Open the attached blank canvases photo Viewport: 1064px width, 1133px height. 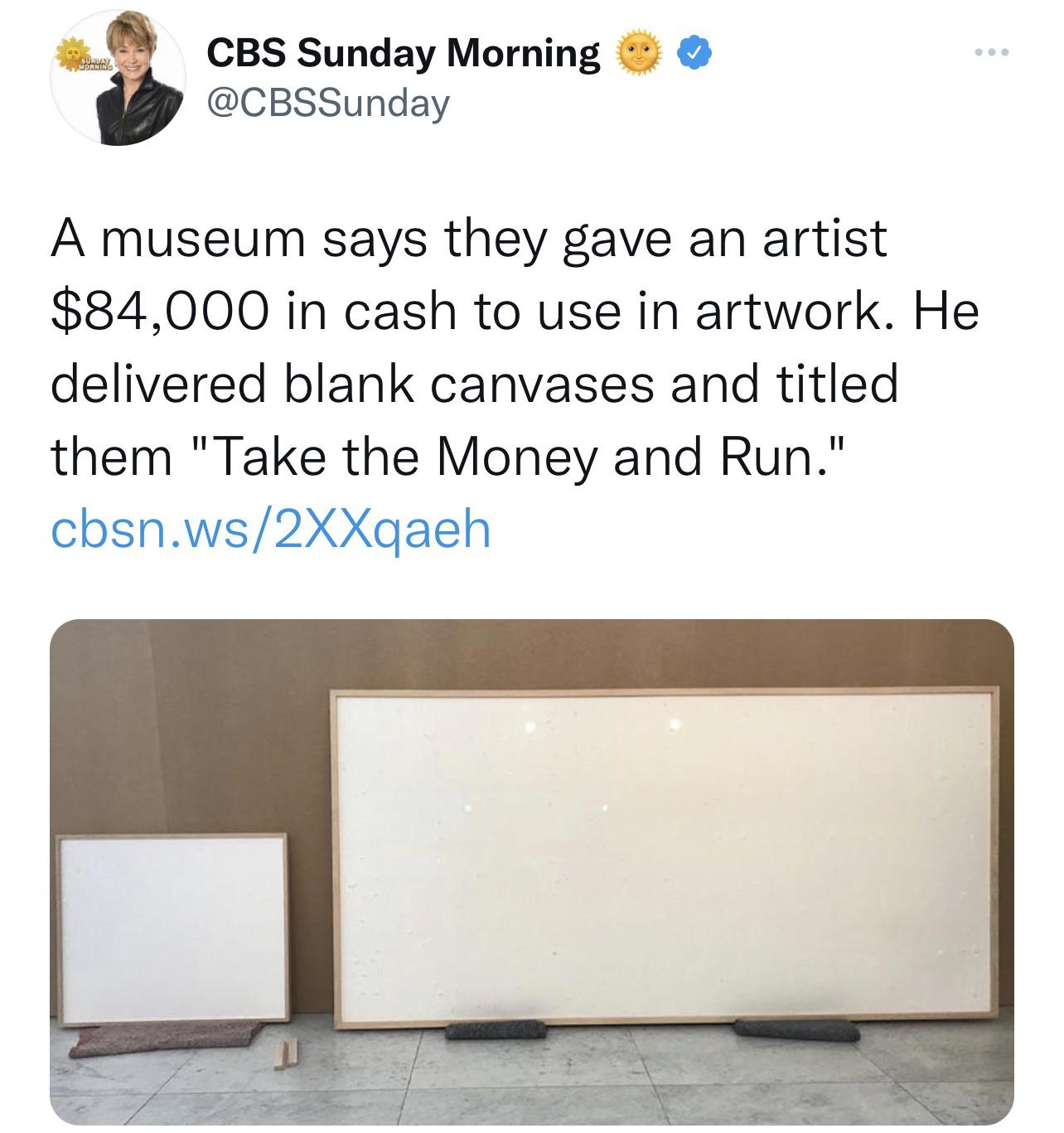[532, 871]
